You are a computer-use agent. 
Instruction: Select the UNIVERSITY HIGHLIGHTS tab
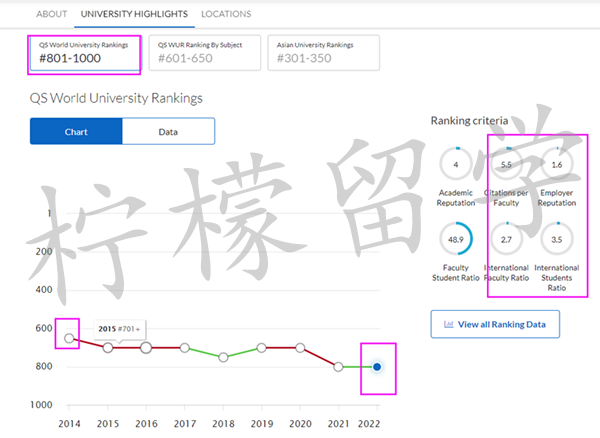pyautogui.click(x=134, y=14)
